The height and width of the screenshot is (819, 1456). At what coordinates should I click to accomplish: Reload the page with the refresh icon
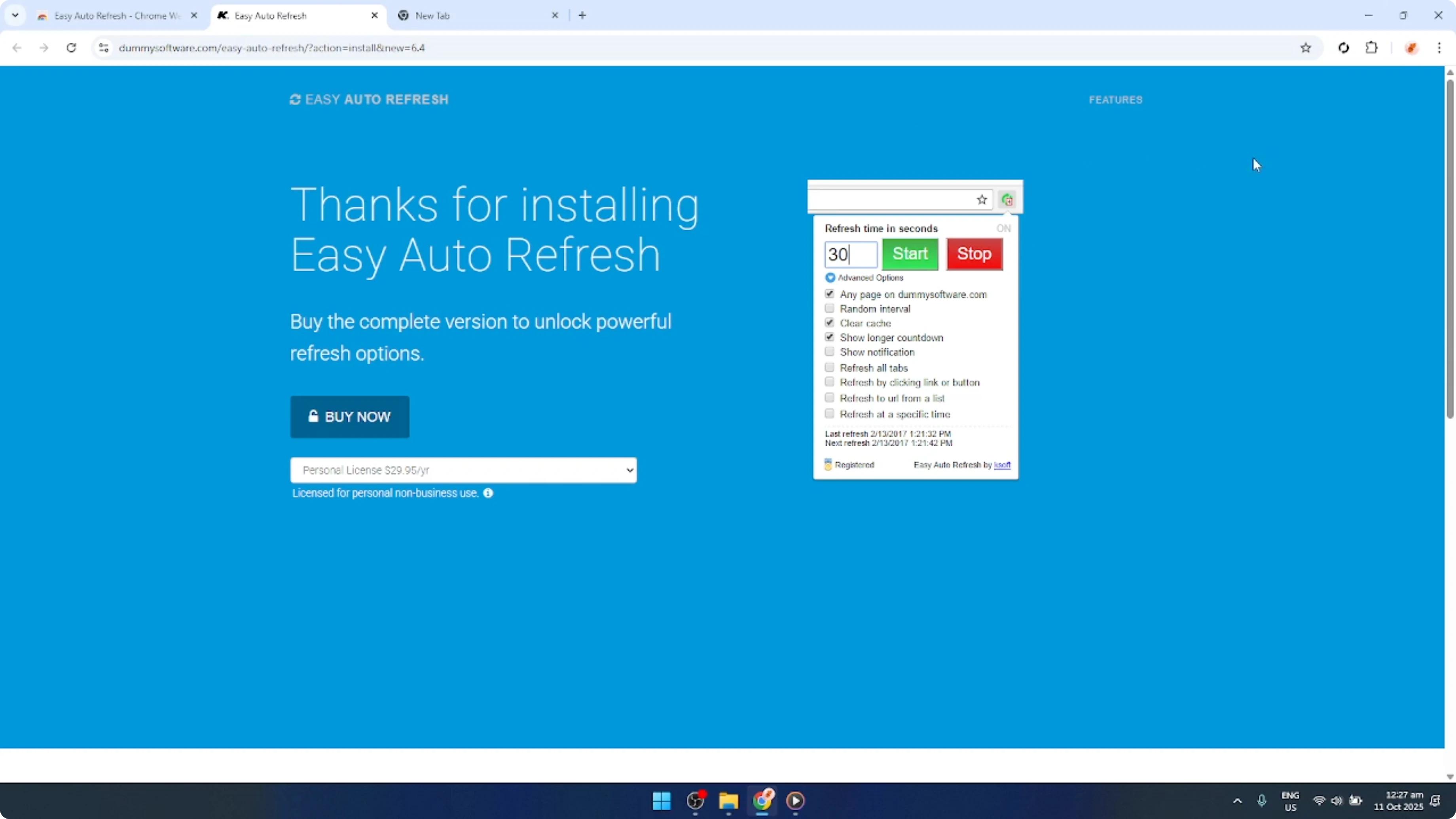pyautogui.click(x=71, y=48)
